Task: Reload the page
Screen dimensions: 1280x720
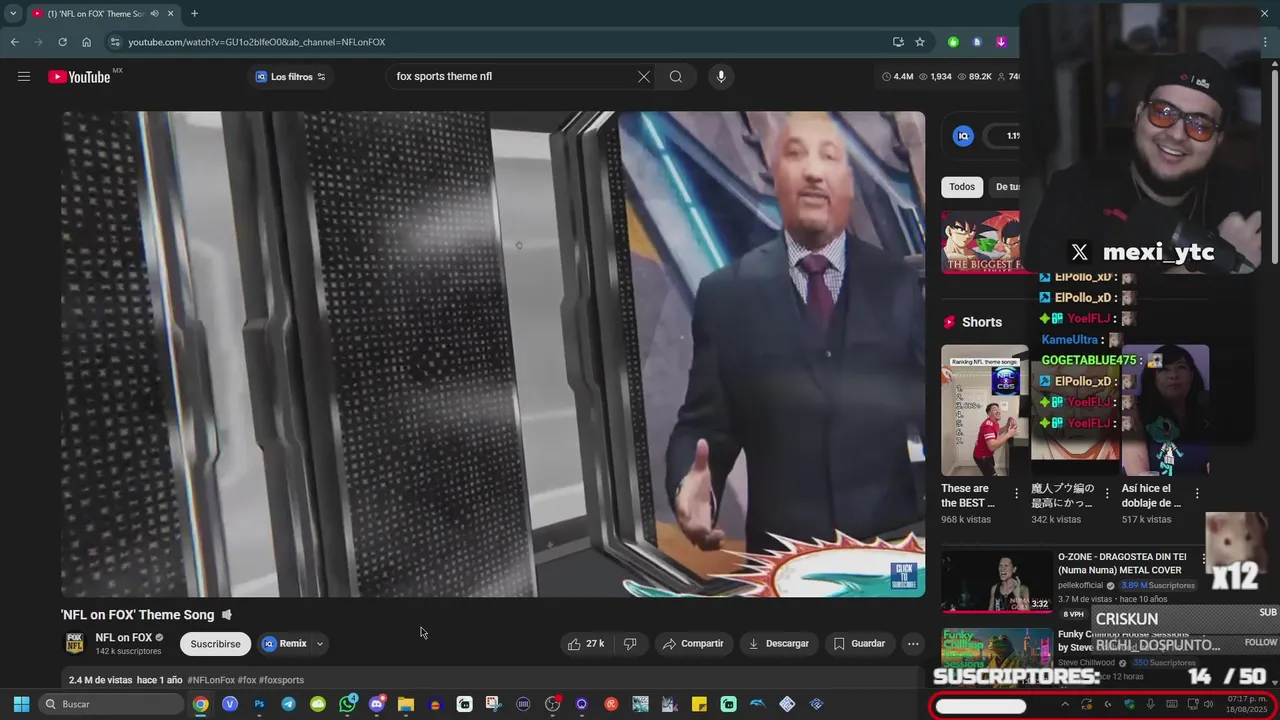Action: click(62, 42)
